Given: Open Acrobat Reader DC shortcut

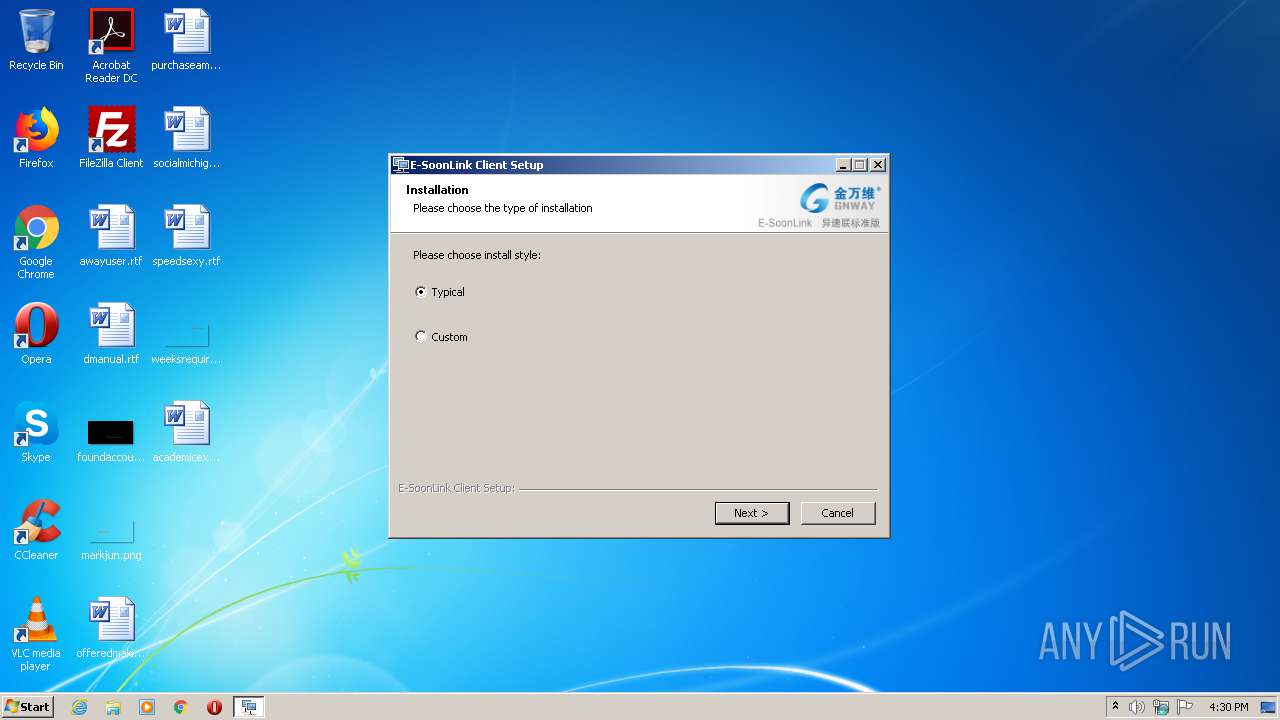Looking at the screenshot, I should coord(111,45).
